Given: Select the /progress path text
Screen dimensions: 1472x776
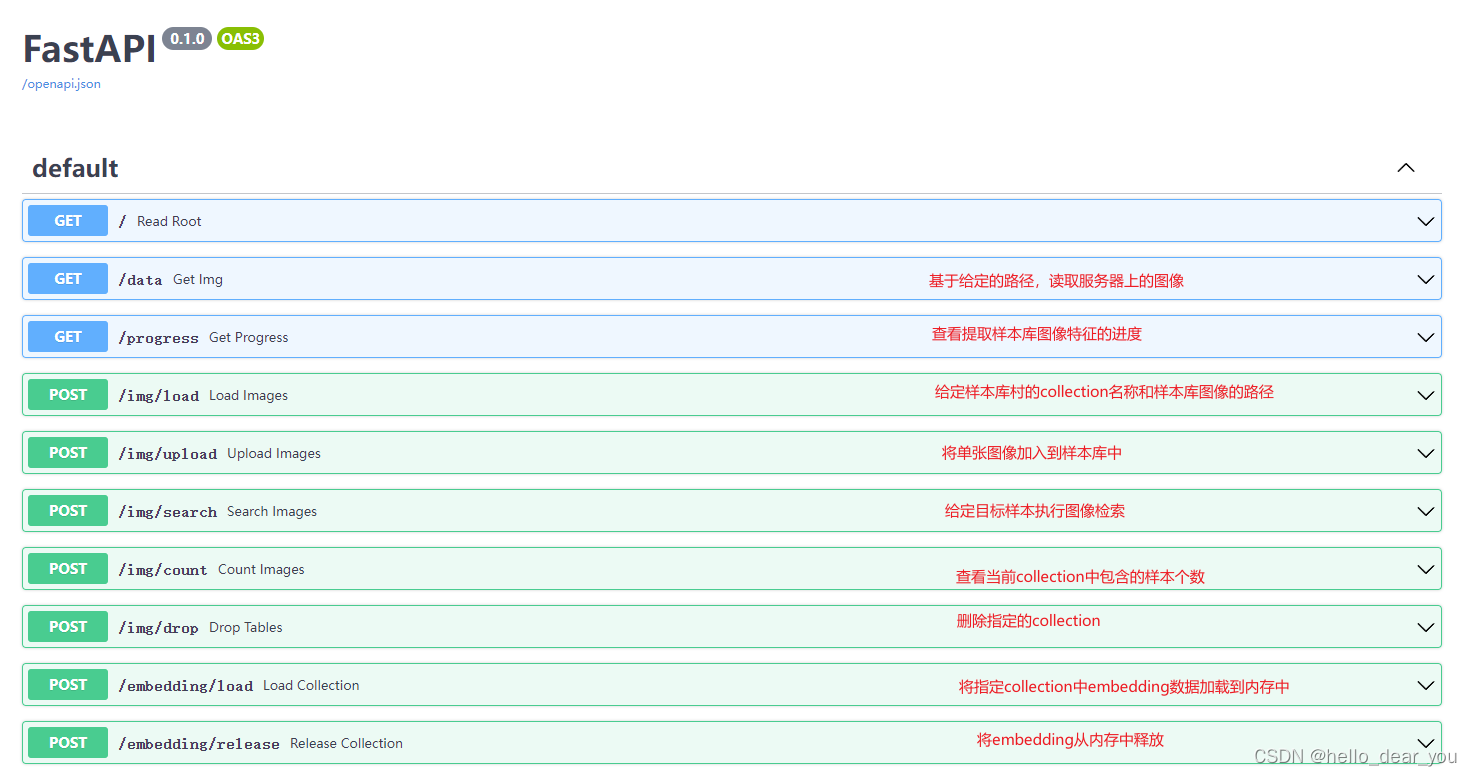Looking at the screenshot, I should [158, 338].
